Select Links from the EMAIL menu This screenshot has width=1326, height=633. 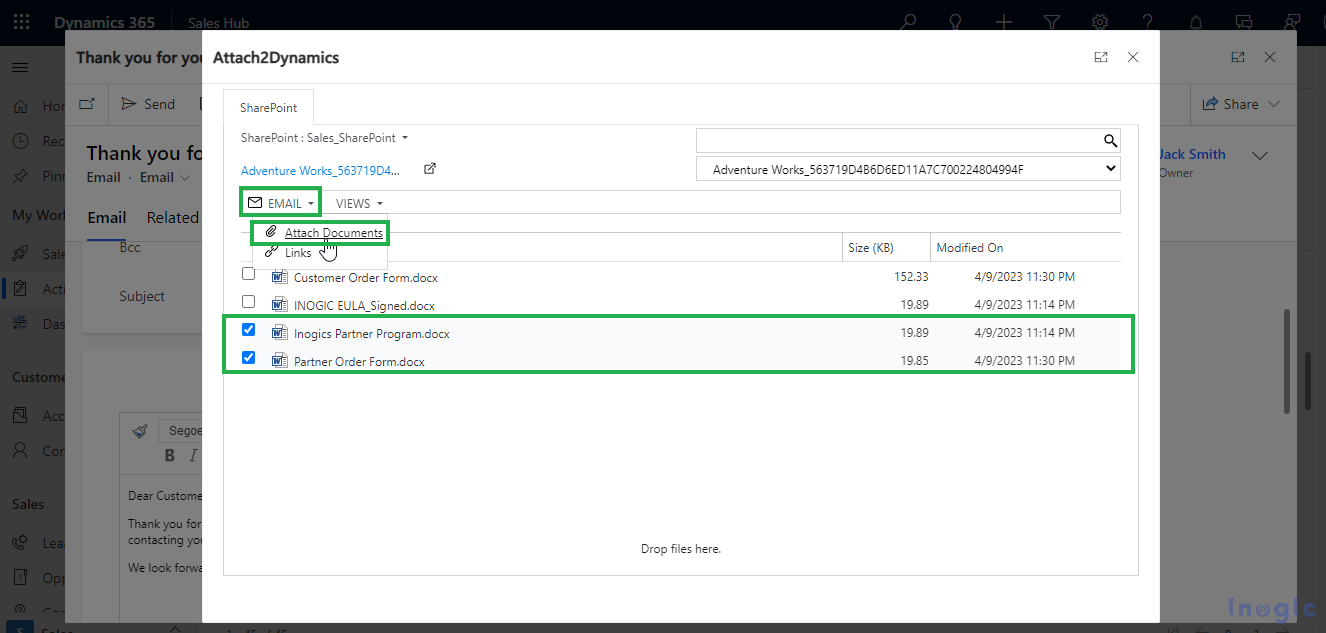coord(298,253)
